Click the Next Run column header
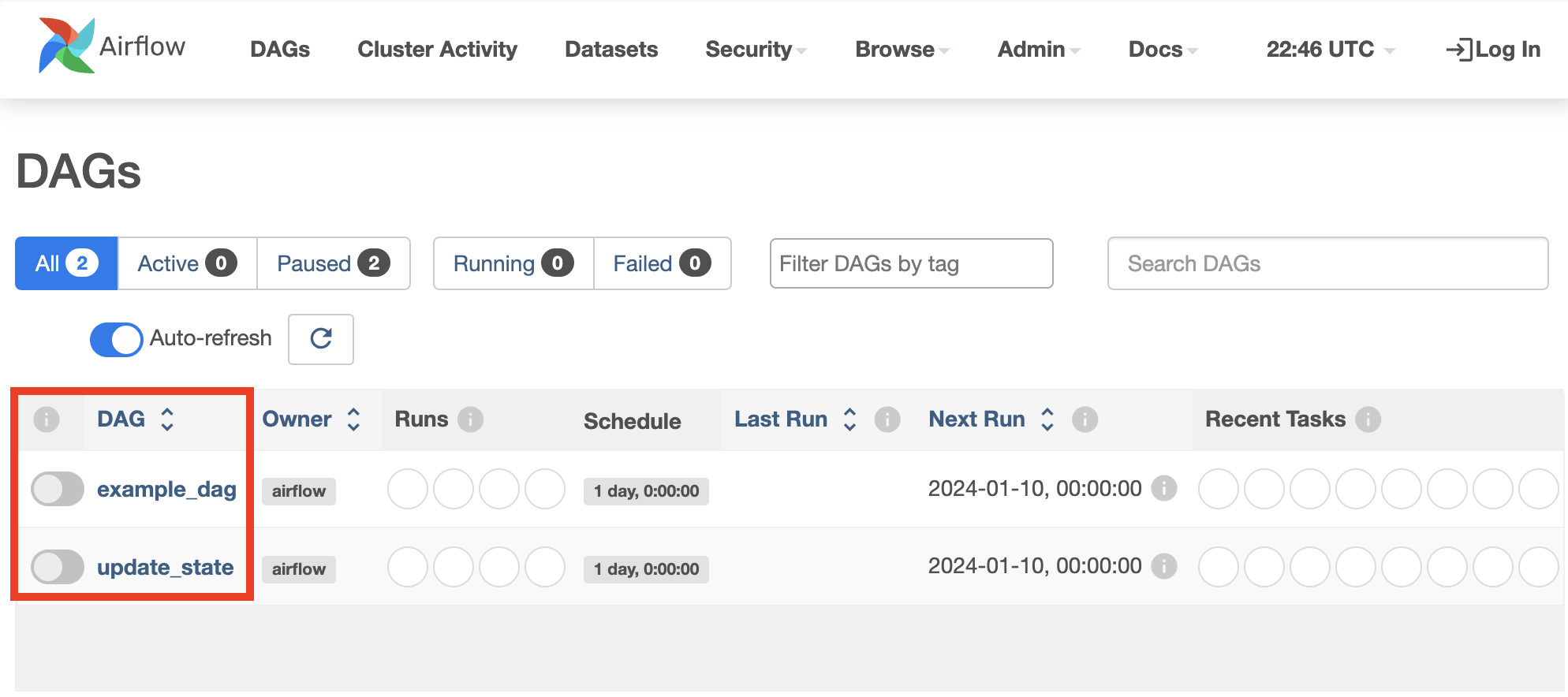The image size is (1568, 697). pyautogui.click(x=976, y=419)
